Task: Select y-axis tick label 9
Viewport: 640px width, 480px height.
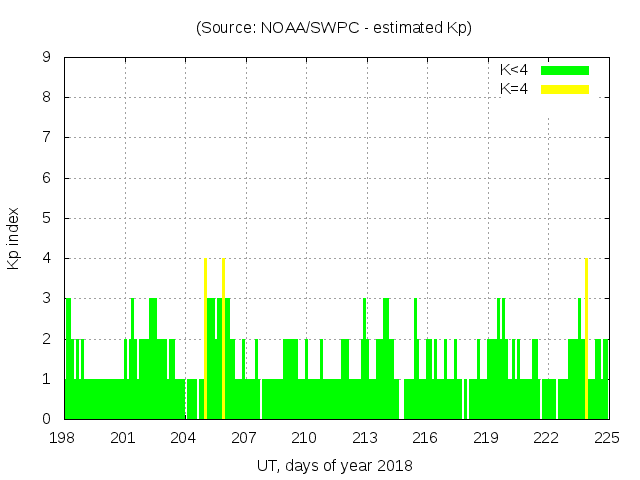Action: [x=46, y=58]
